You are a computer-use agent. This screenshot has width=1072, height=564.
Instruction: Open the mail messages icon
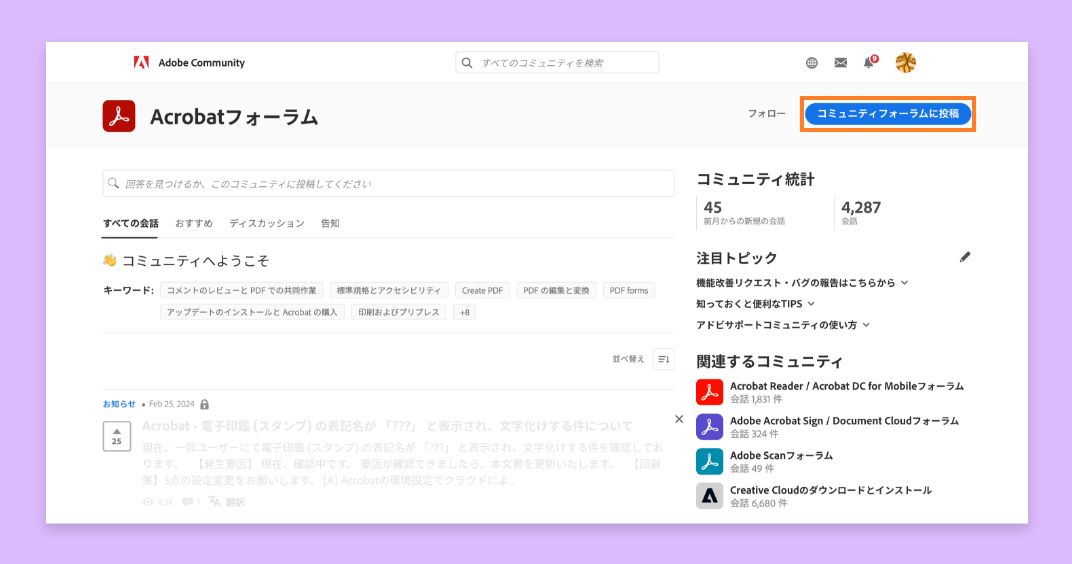point(841,63)
